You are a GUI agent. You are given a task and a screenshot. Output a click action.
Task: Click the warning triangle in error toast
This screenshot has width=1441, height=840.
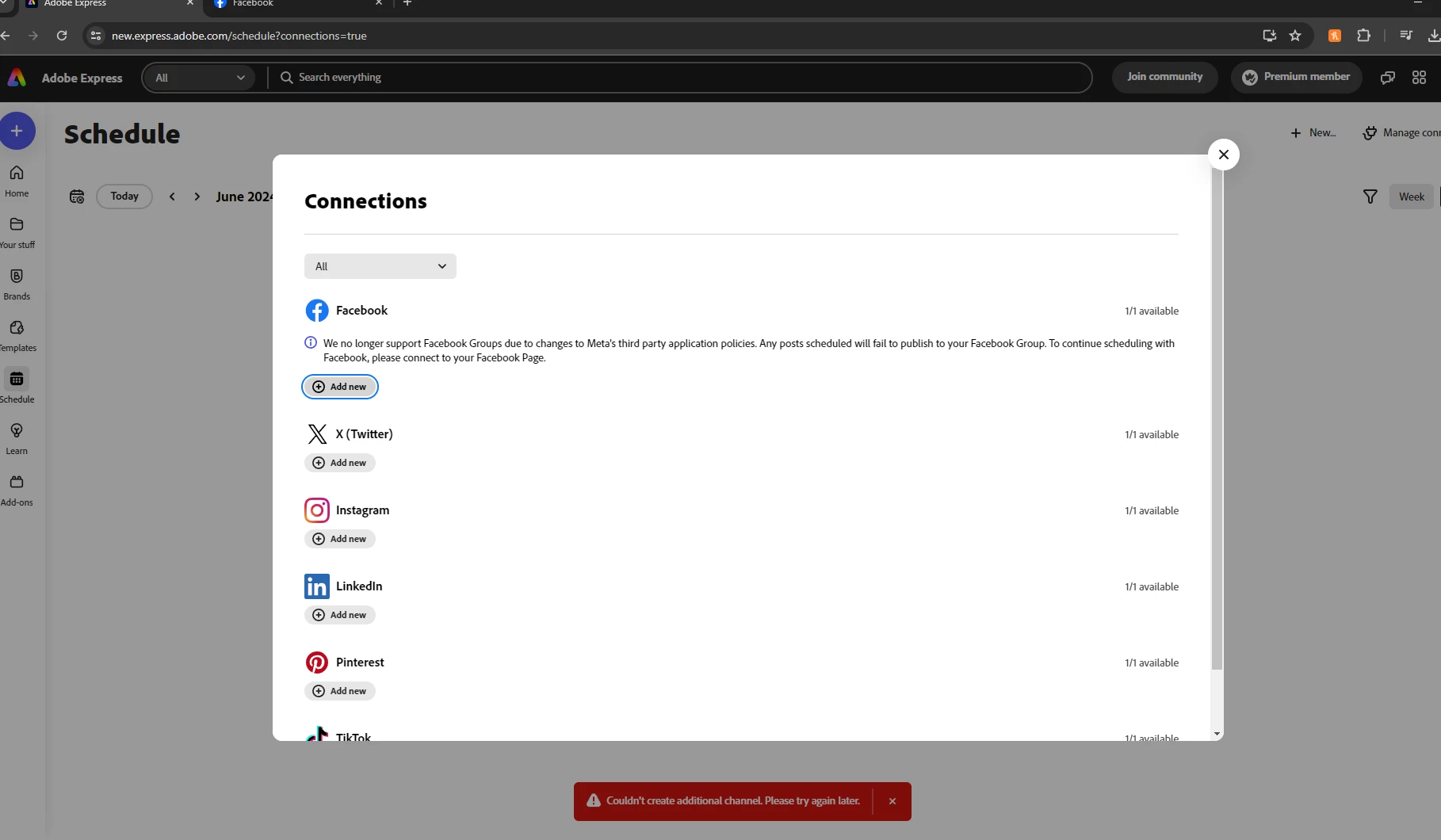(594, 800)
